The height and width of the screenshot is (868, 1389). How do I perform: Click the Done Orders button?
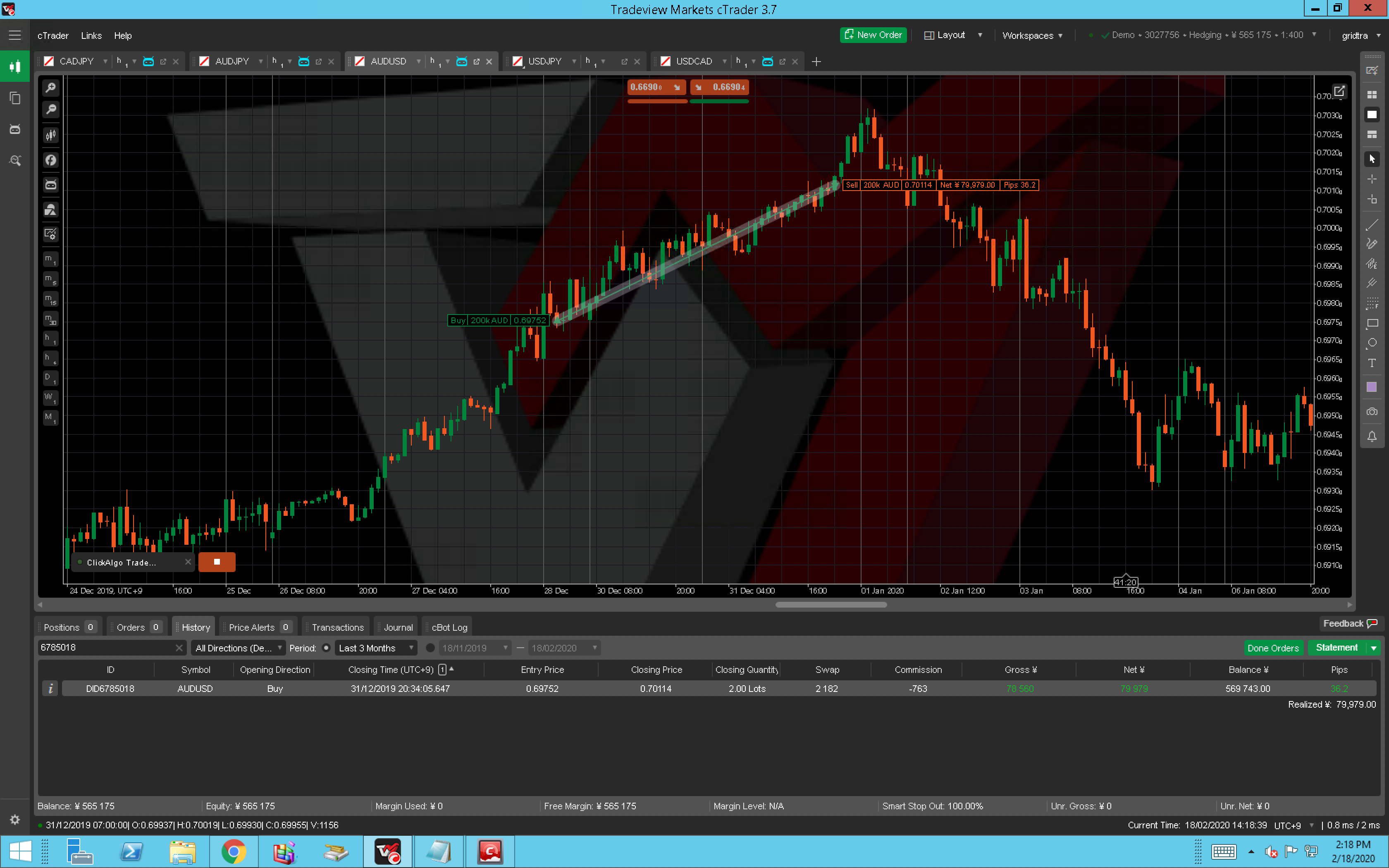[1272, 648]
